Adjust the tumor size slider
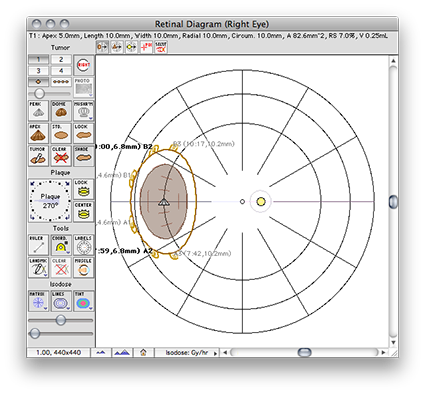 [39, 93]
